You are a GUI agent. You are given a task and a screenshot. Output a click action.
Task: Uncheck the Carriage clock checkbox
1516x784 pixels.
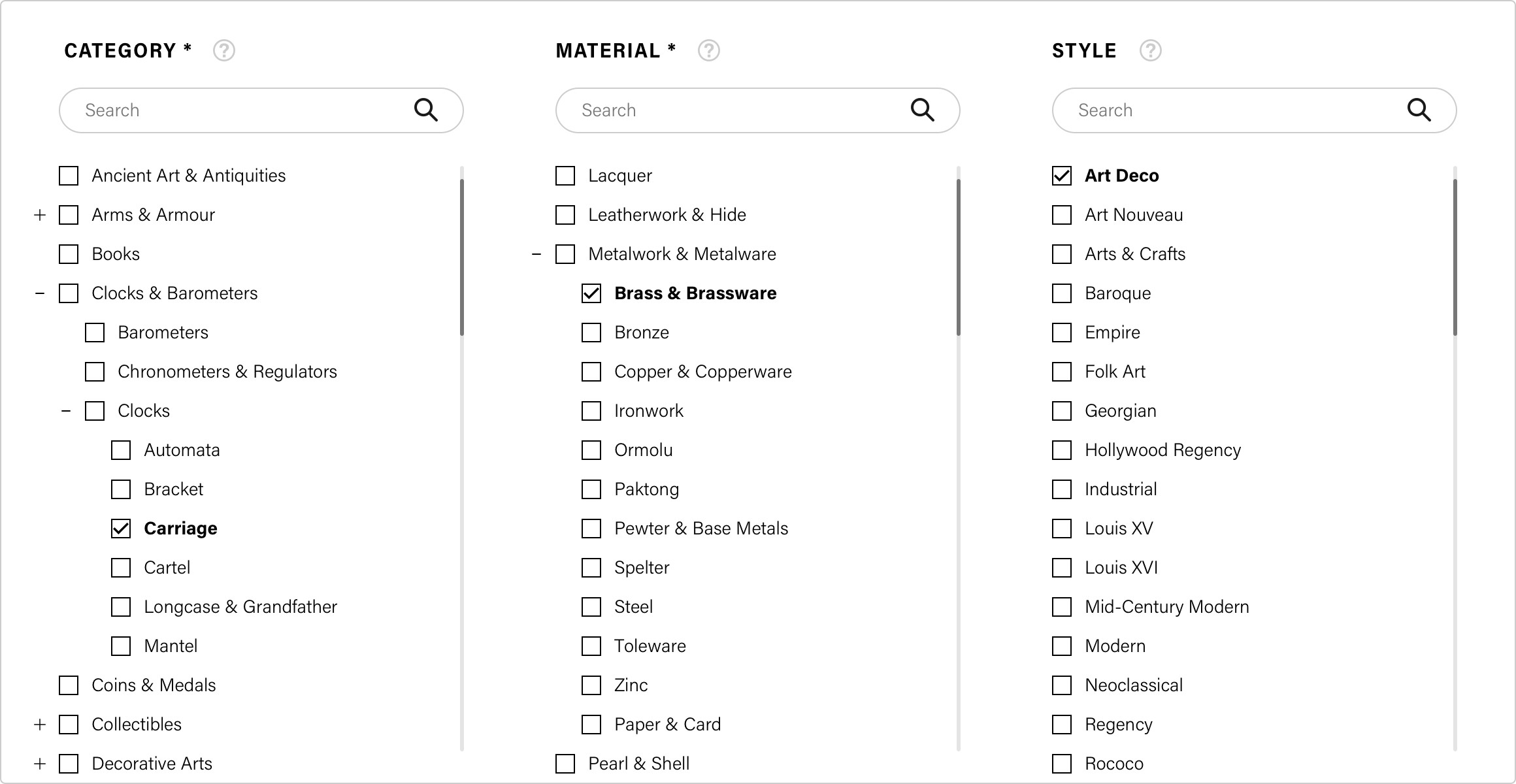click(x=121, y=529)
